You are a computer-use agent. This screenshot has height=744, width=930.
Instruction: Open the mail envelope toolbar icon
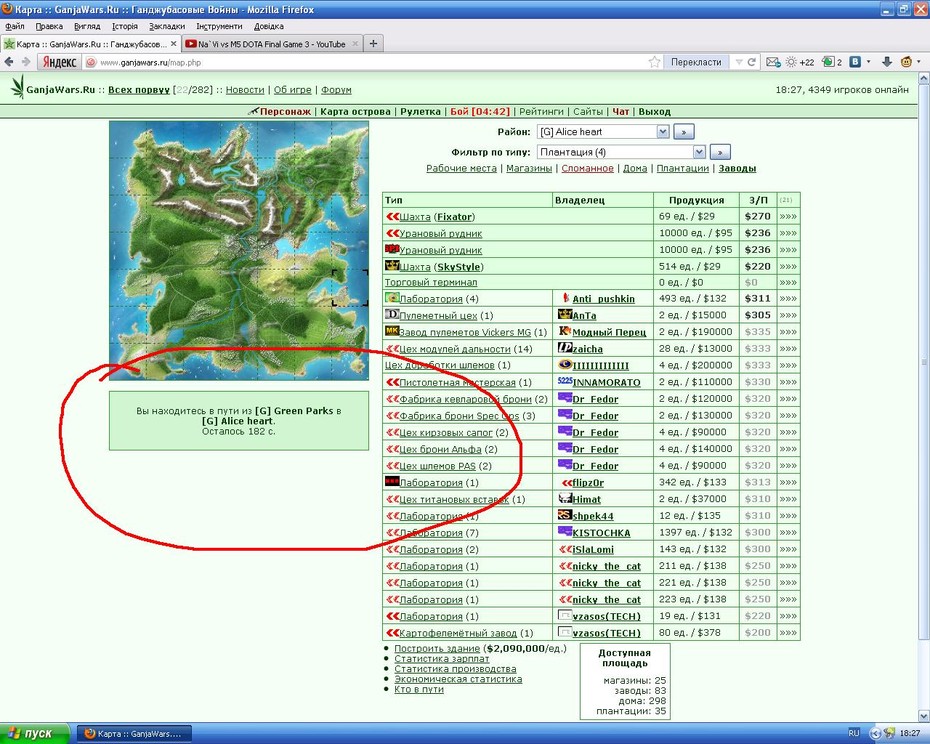(773, 62)
